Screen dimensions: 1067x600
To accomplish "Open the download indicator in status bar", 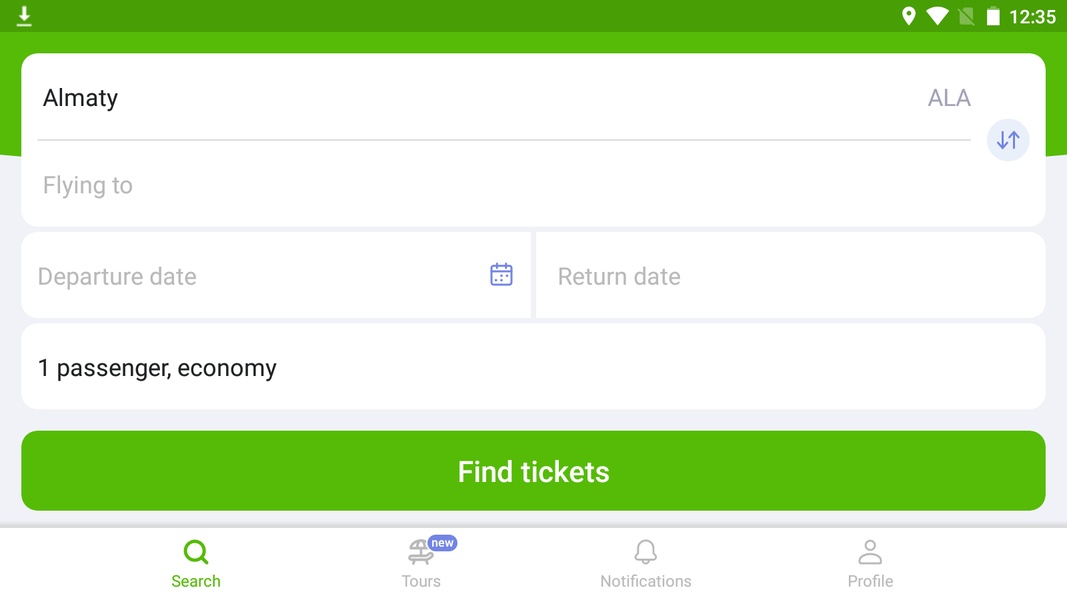I will coord(24,16).
